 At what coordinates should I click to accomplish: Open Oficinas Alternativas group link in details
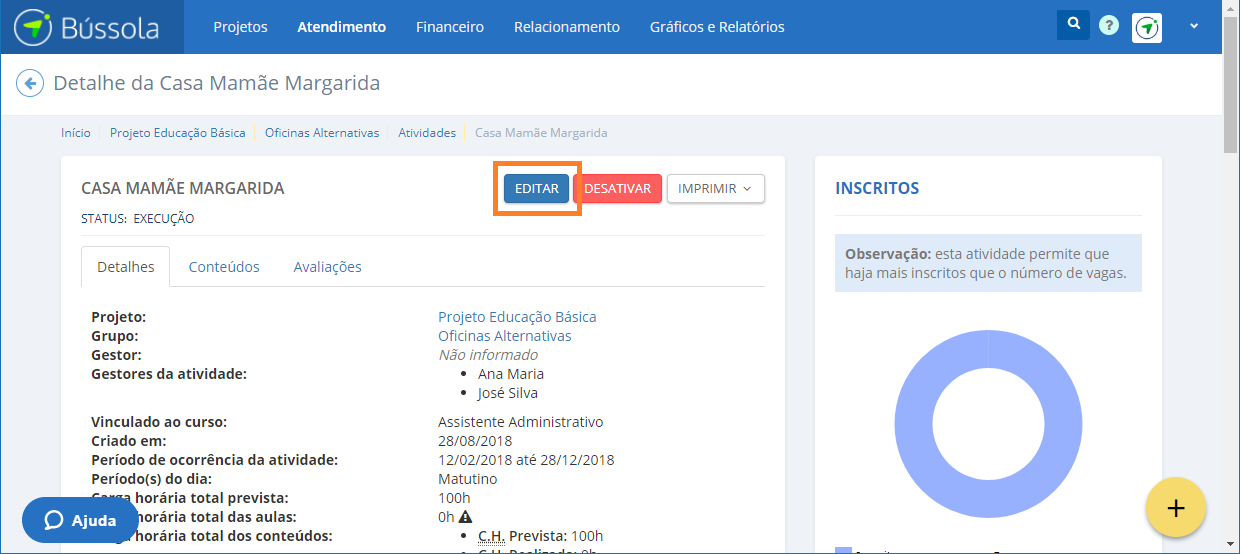[x=505, y=336]
